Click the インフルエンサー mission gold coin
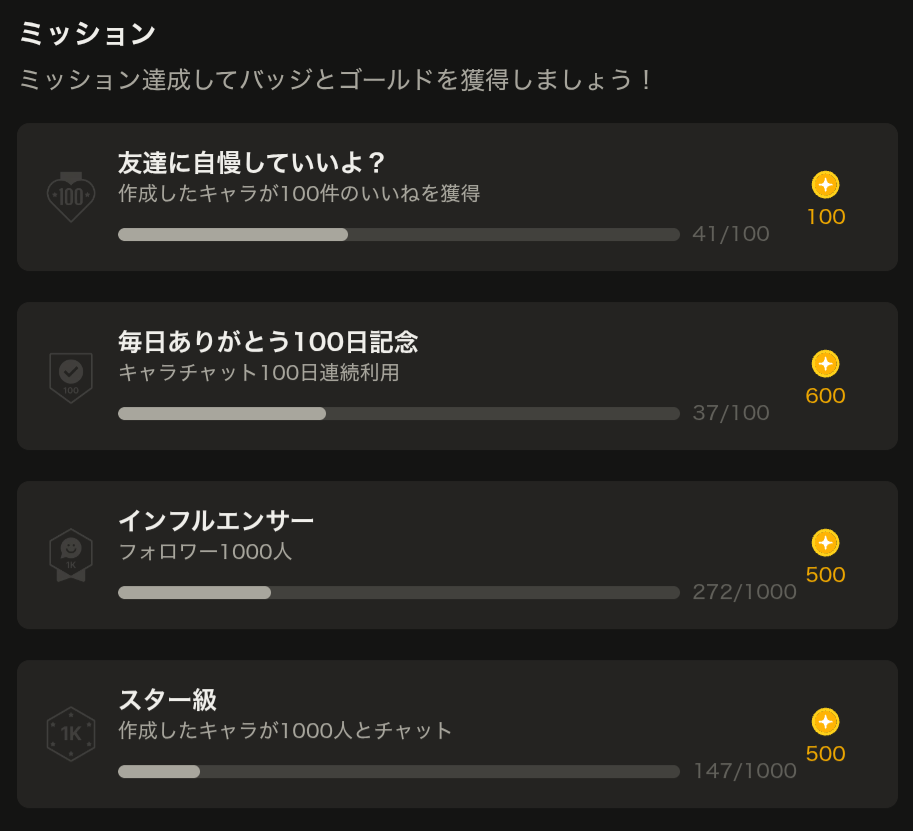 (825, 543)
